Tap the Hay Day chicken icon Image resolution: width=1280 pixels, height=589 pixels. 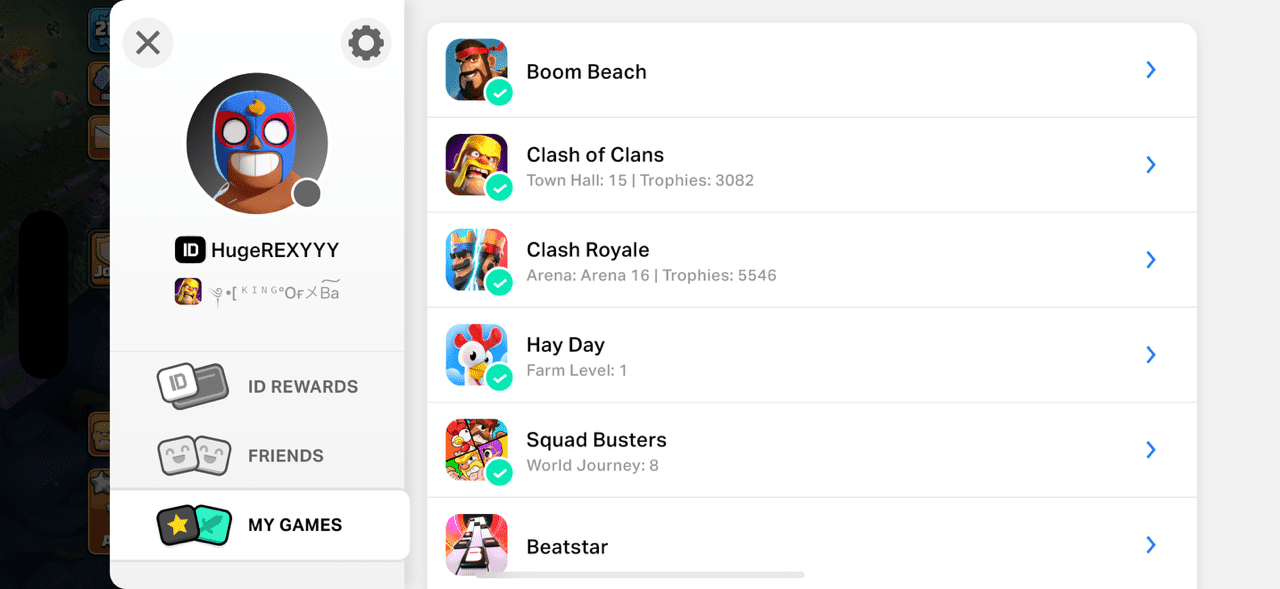(476, 355)
